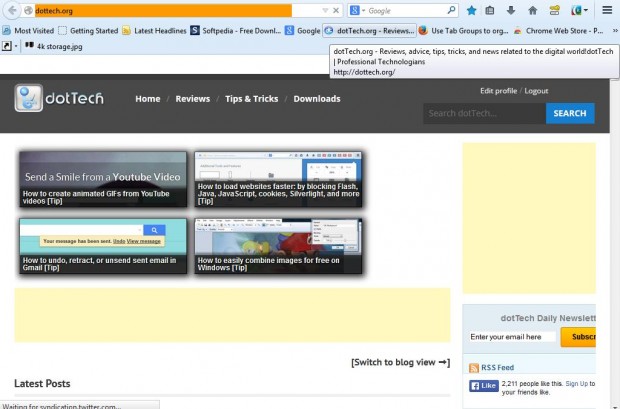This screenshot has width=620, height=409.
Task: Show bookmarks list clipboard icon
Action: [490, 11]
